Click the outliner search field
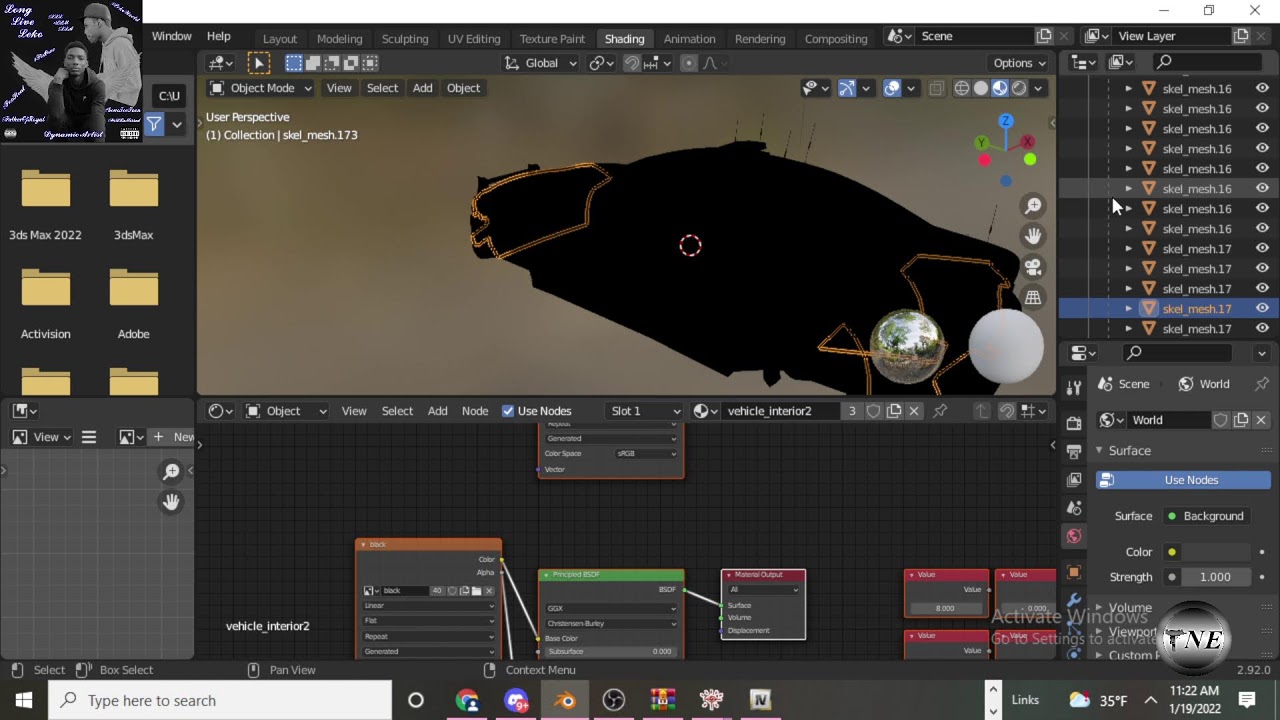This screenshot has height=720, width=1280. point(1210,62)
